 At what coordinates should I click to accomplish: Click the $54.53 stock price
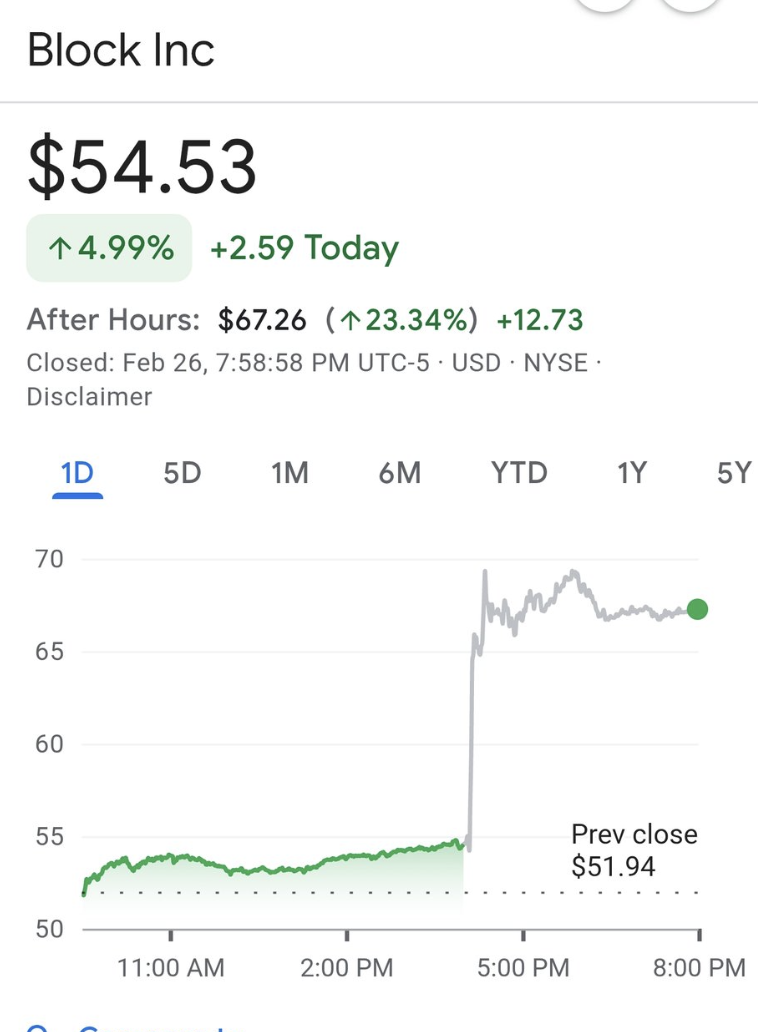(142, 167)
